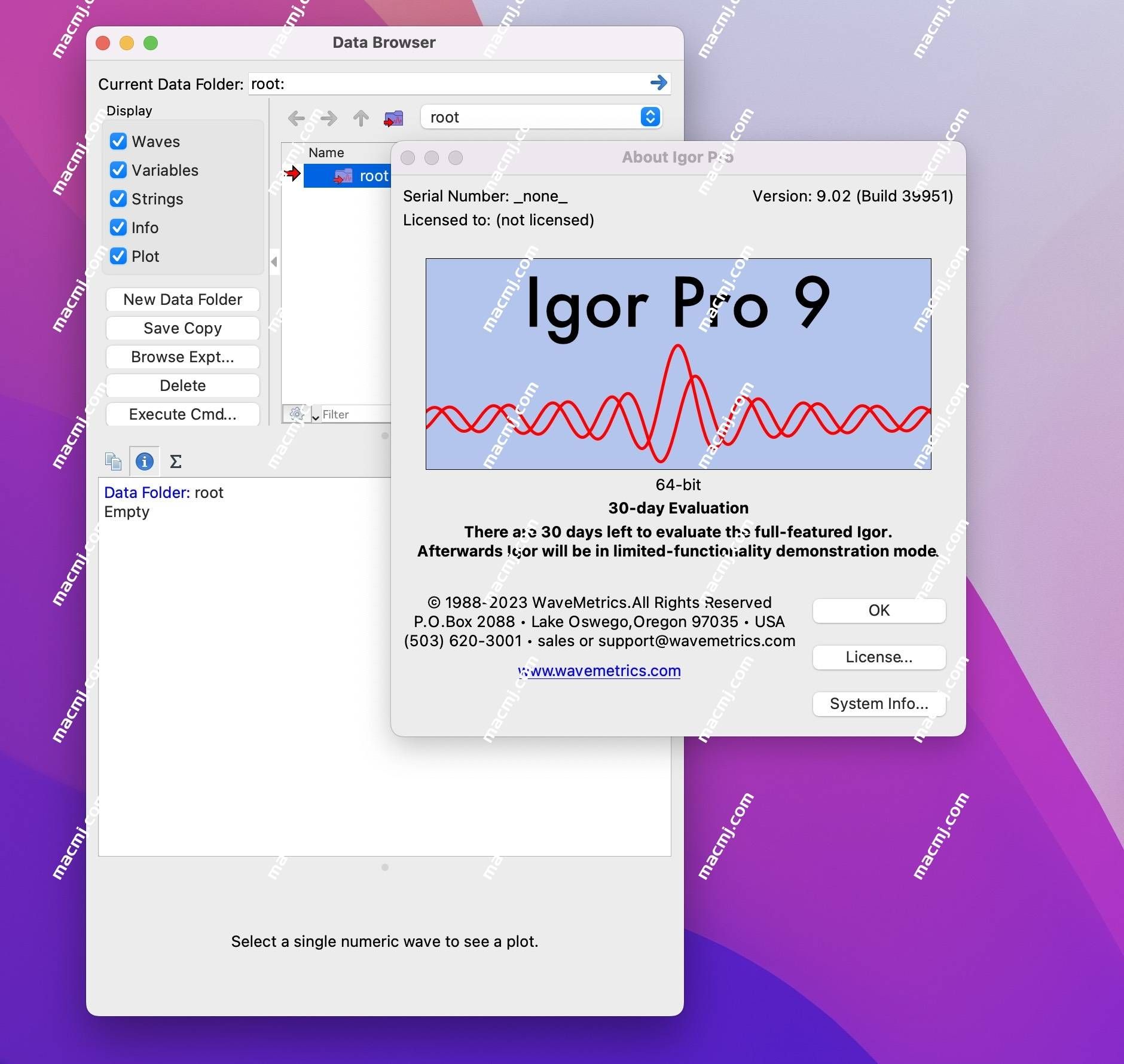Close the Data Browser window
The width and height of the screenshot is (1124, 1064).
tap(103, 43)
